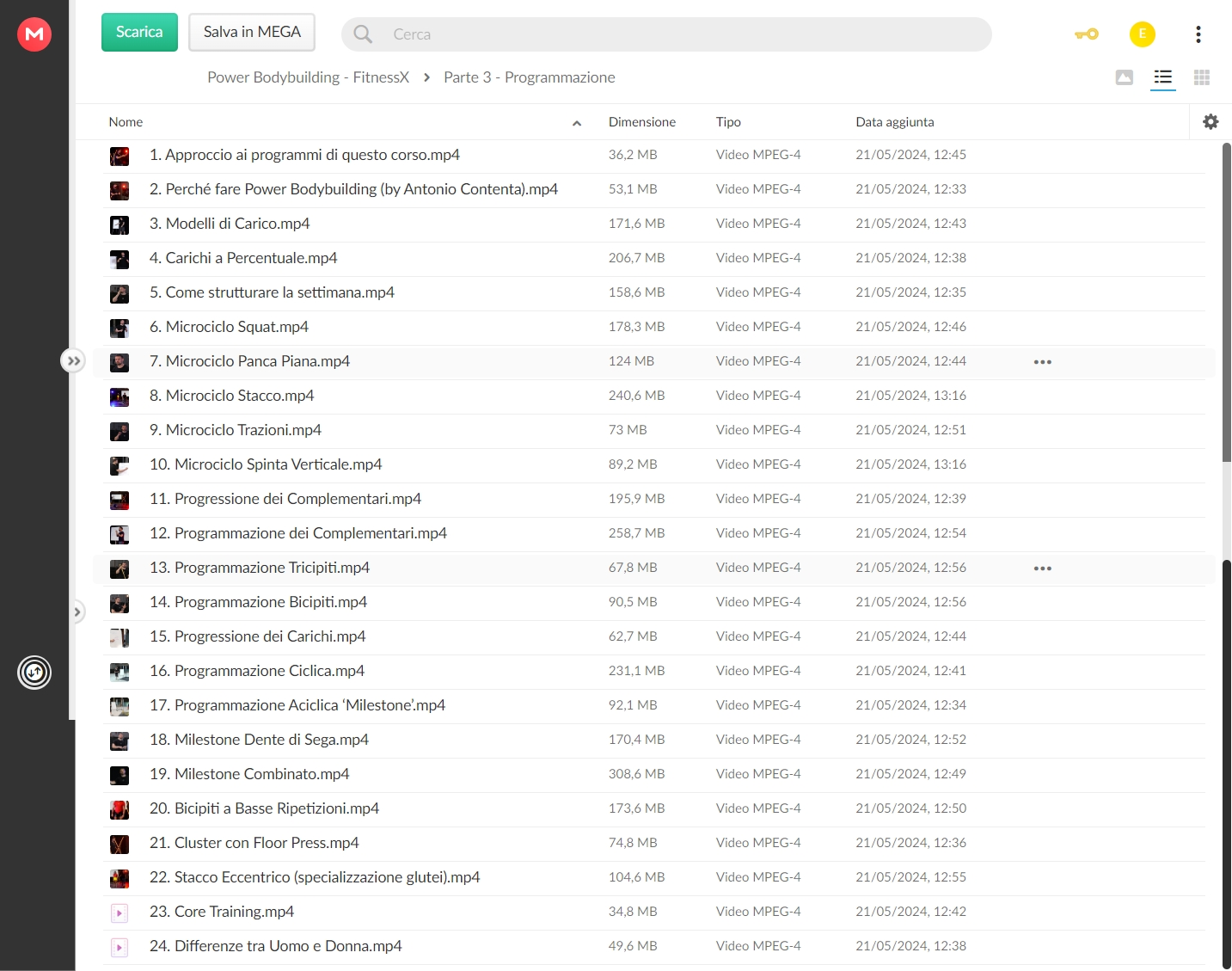
Task: Click the MEGA logo icon
Action: [x=34, y=34]
